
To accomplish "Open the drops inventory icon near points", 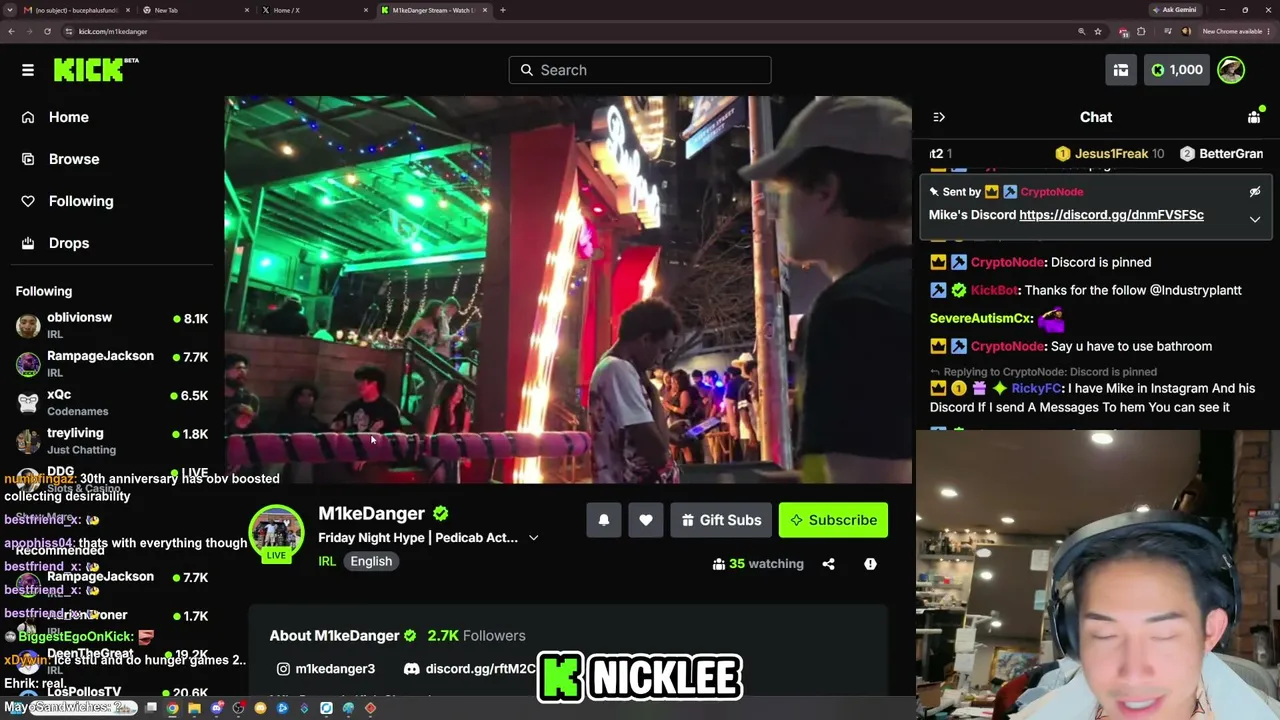I will click(1121, 70).
